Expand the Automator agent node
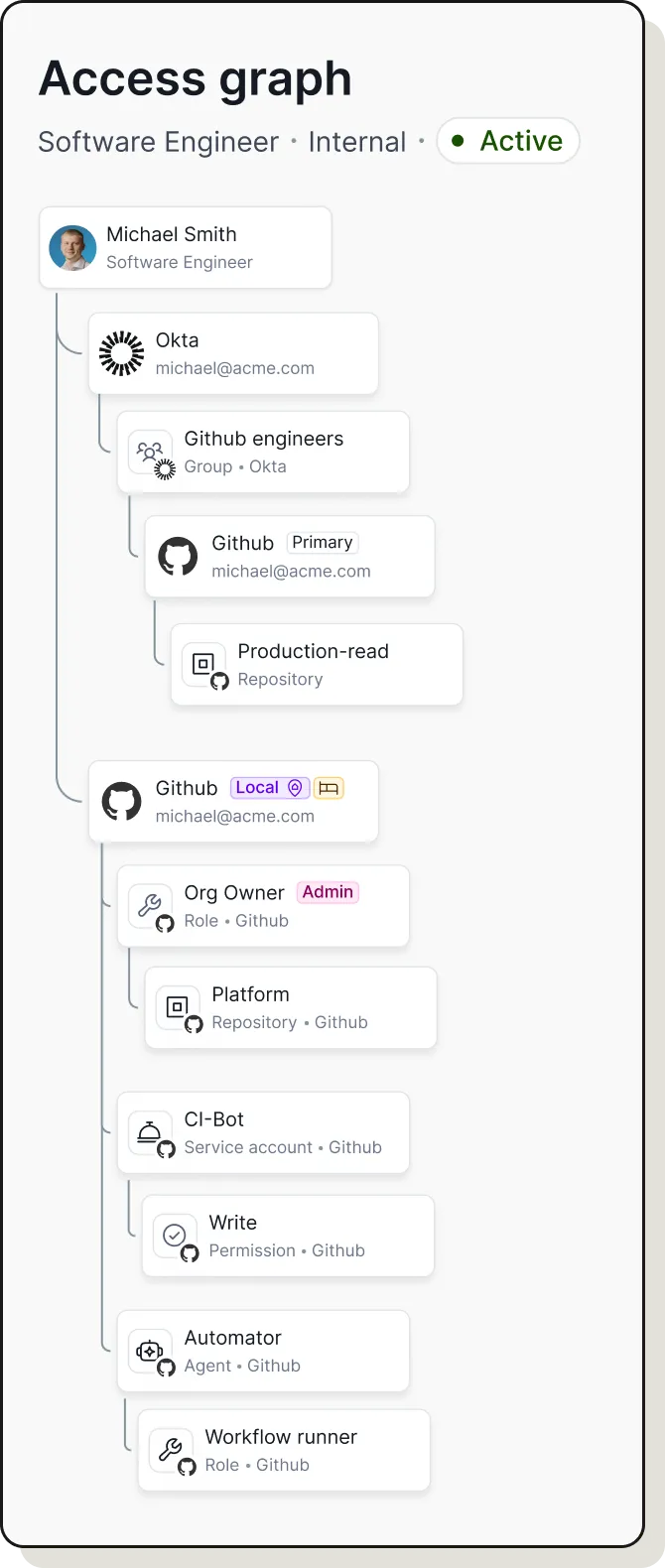This screenshot has height=1568, width=665. coord(263,1351)
